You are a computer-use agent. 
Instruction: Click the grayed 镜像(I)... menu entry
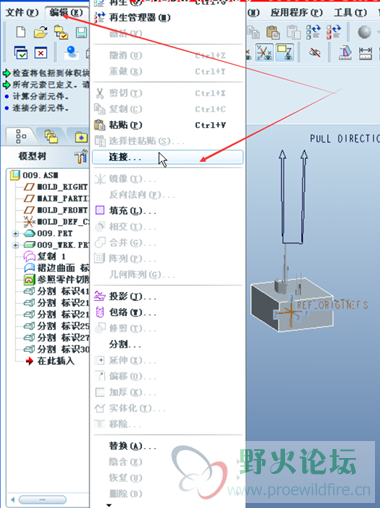pyautogui.click(x=168, y=179)
